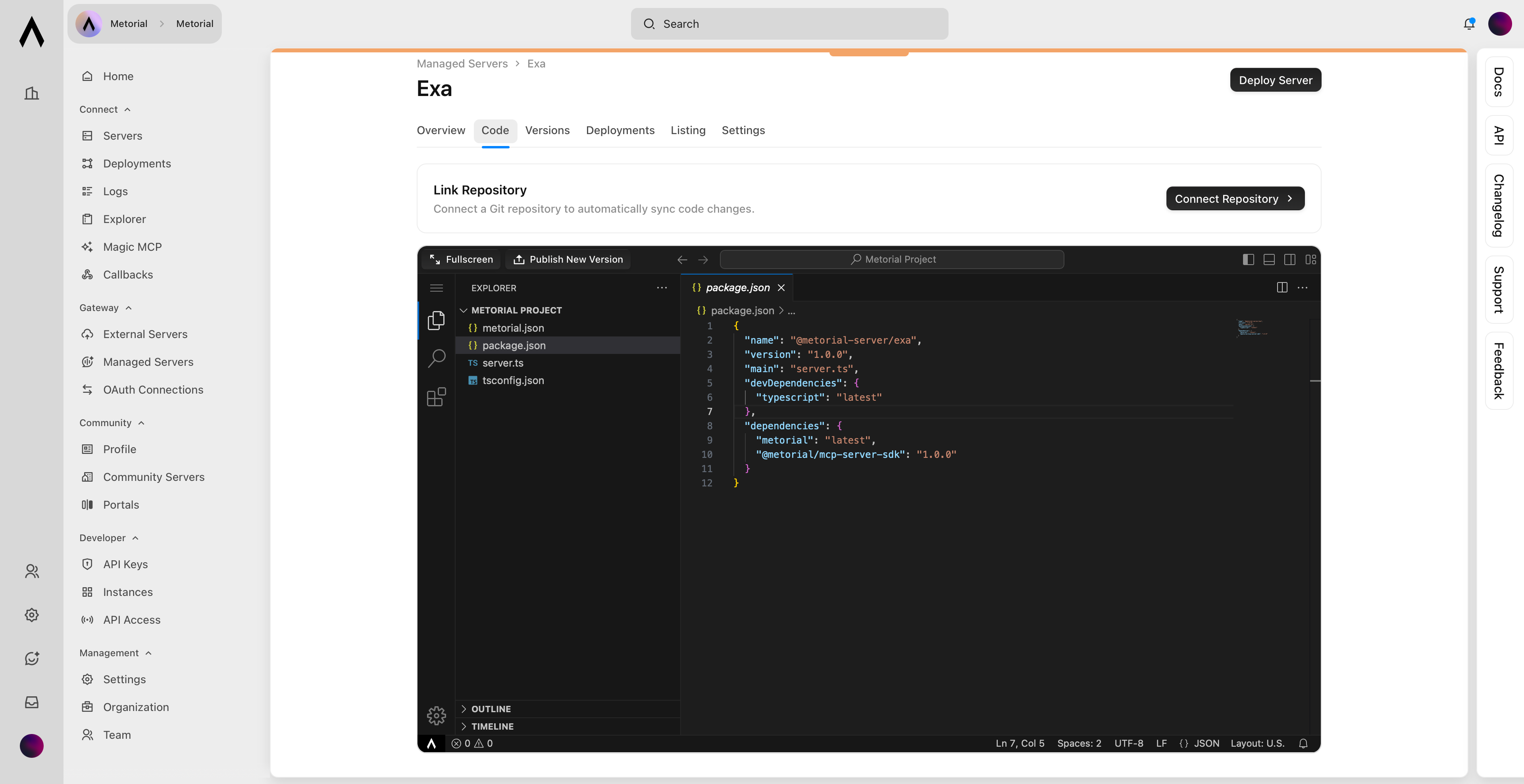
Task: Split the editor to the right
Action: click(x=1282, y=287)
